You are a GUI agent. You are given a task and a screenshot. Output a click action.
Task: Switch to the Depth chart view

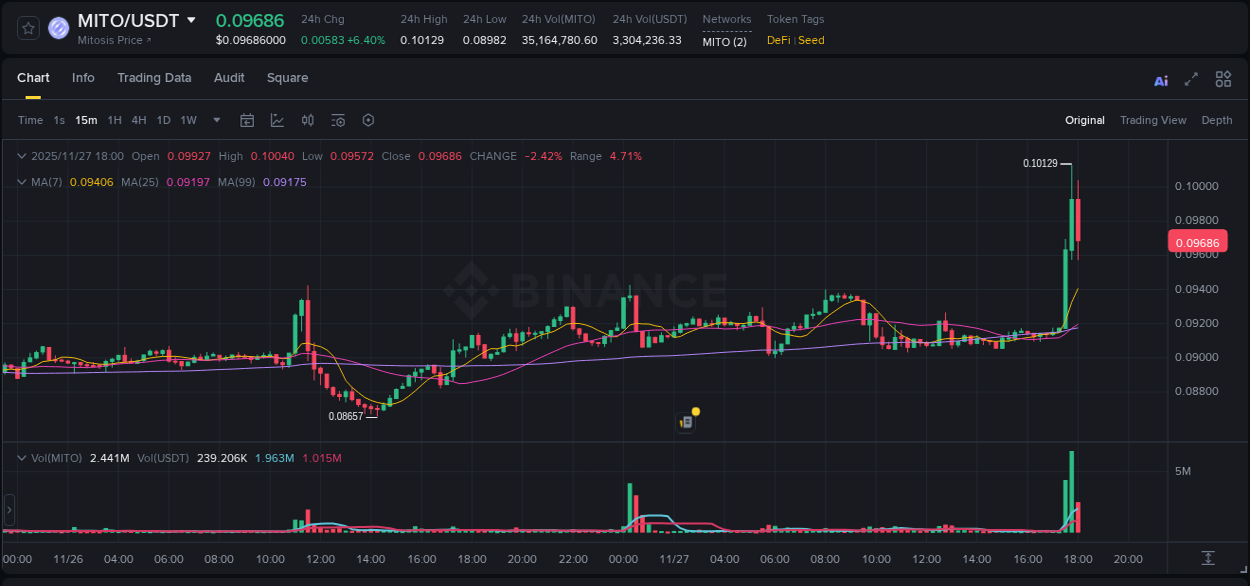[x=1217, y=120]
